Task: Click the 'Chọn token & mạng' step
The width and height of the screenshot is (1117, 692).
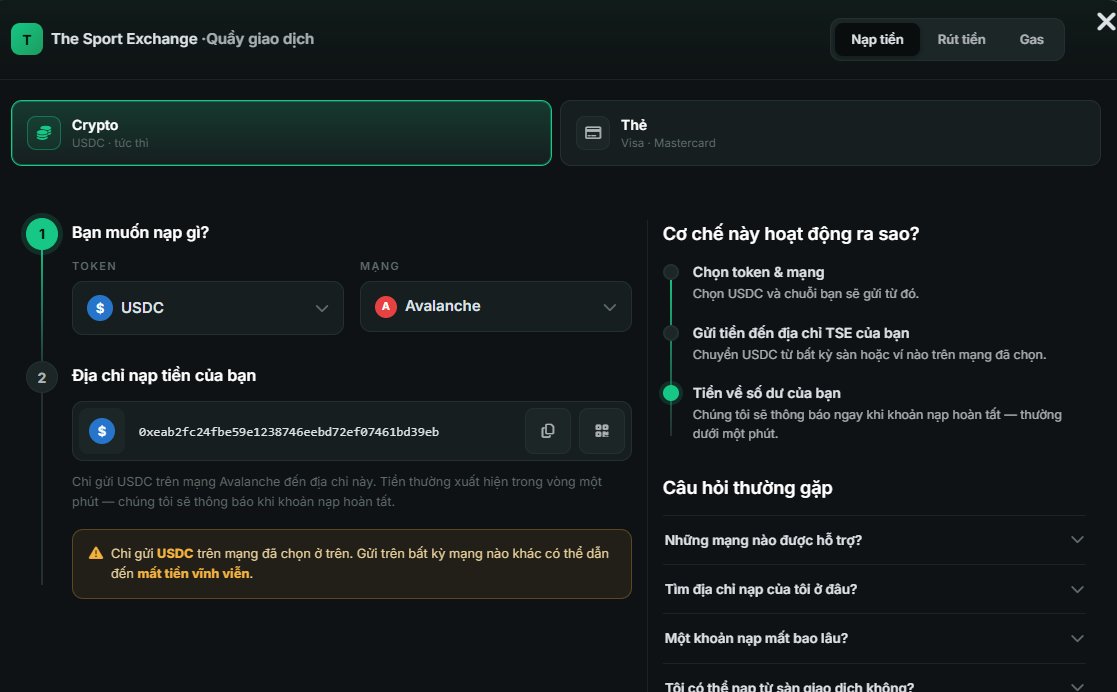Action: pos(758,272)
